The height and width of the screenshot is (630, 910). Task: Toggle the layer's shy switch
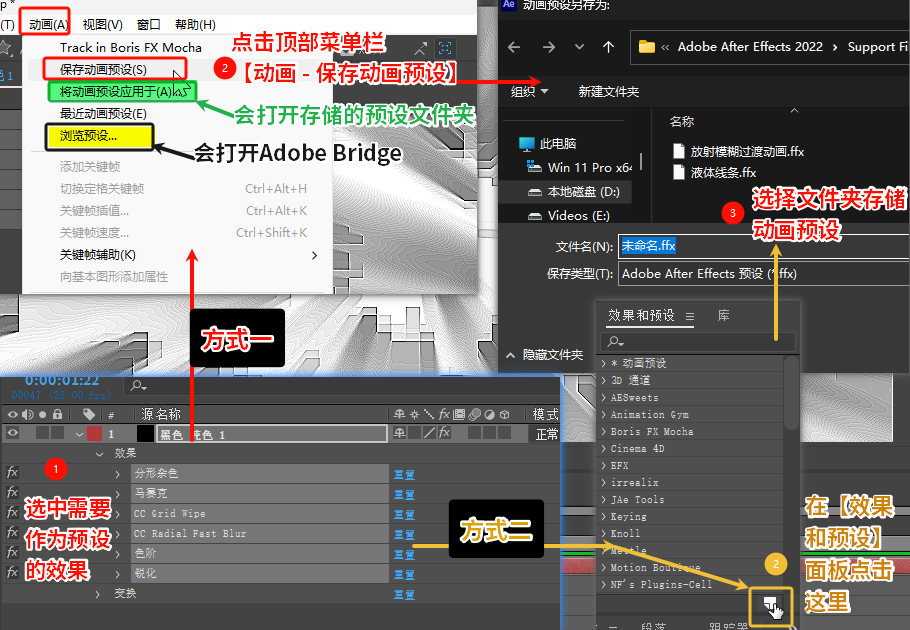[x=399, y=433]
